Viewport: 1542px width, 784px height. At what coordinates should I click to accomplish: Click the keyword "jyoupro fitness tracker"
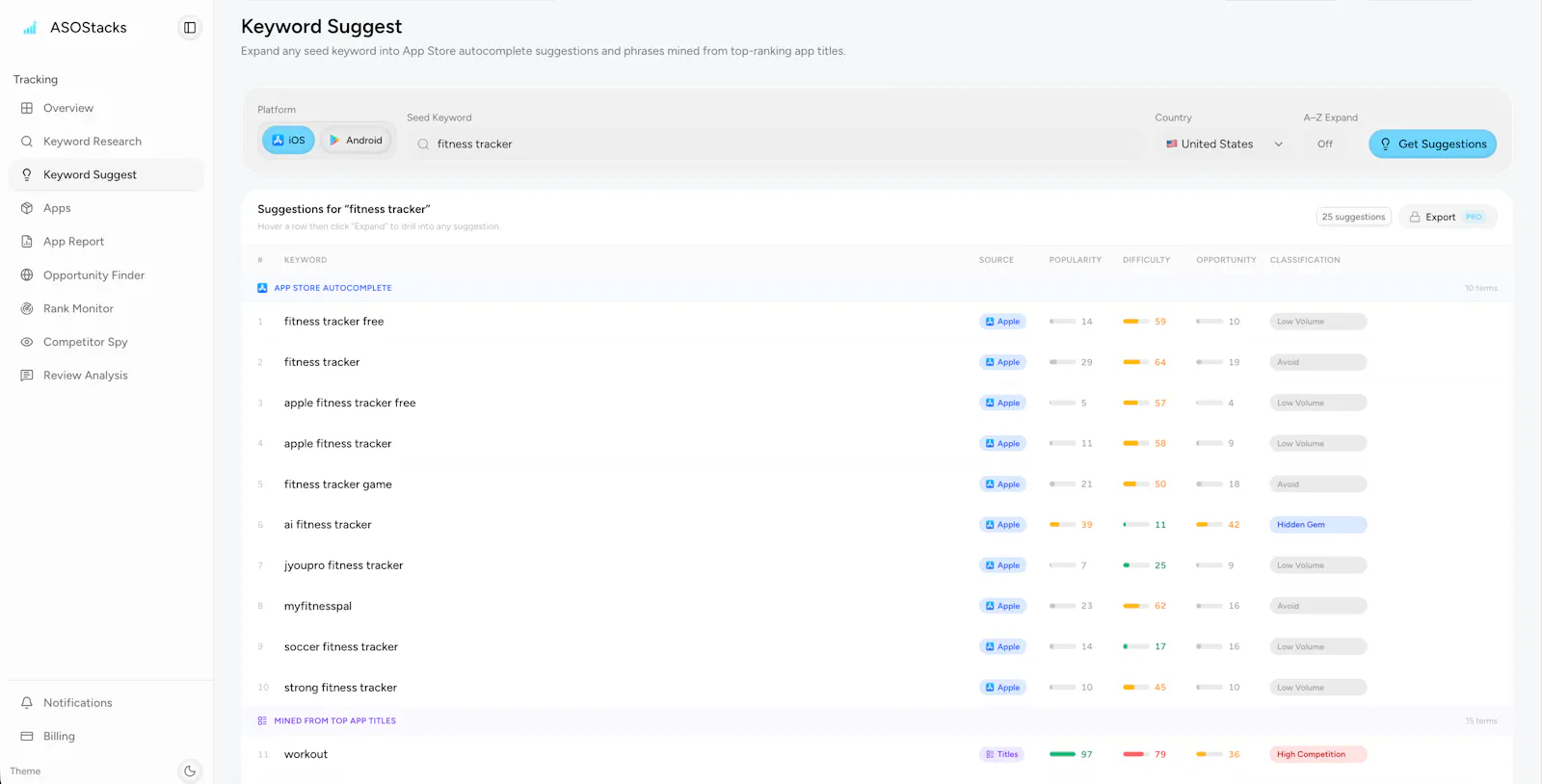click(343, 565)
